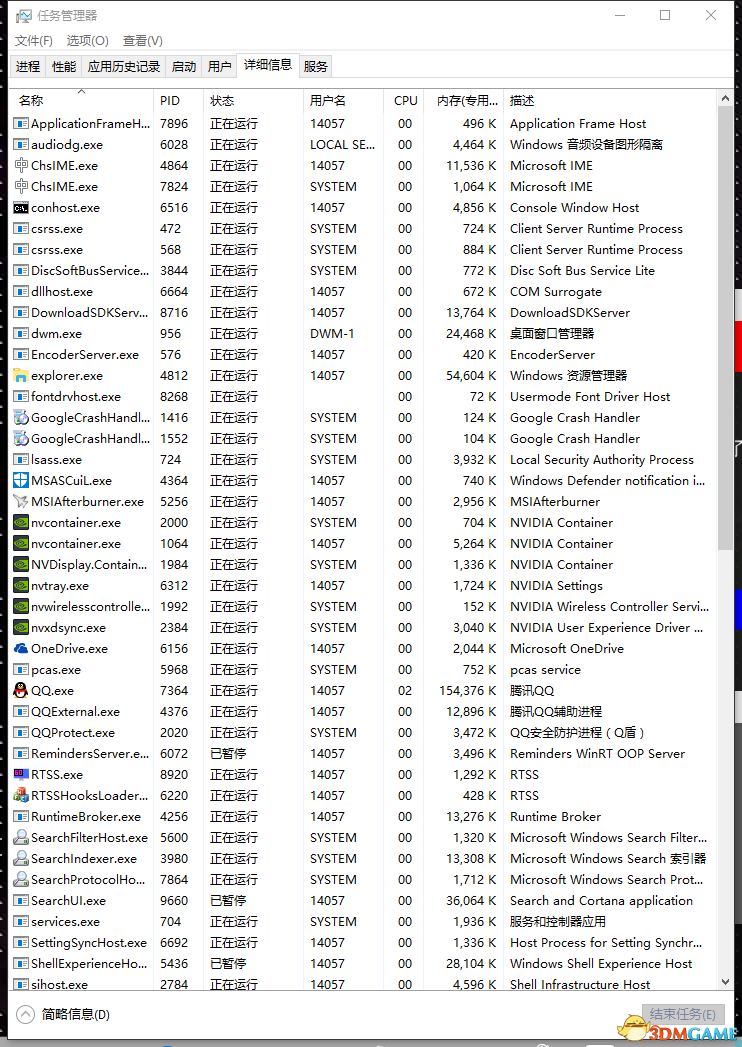
Task: Sort by the PID column header
Action: click(x=178, y=101)
